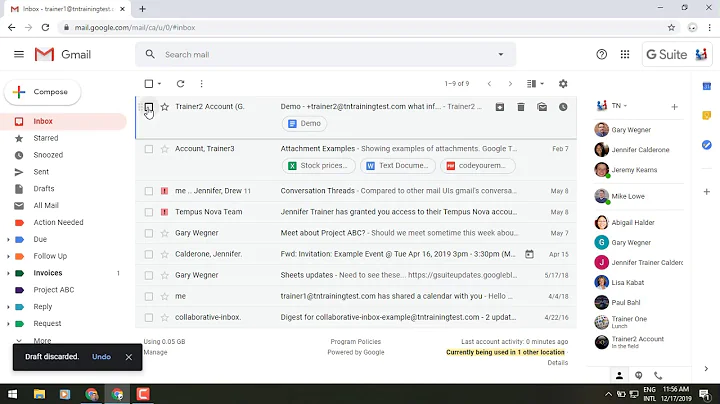Refresh the inbox mail list
Viewport: 720px width, 404px height.
point(180,84)
